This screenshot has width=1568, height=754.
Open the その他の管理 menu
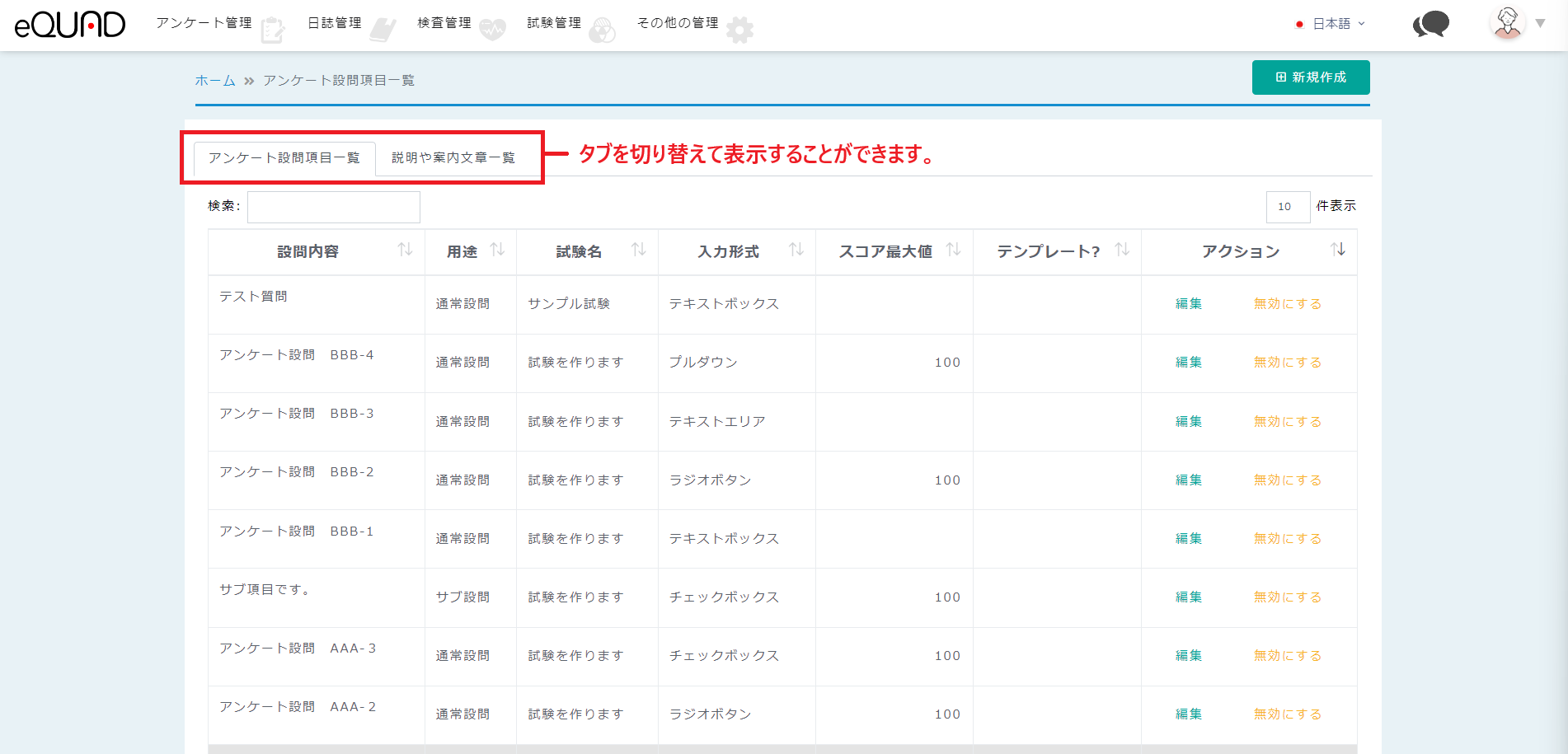tap(678, 23)
